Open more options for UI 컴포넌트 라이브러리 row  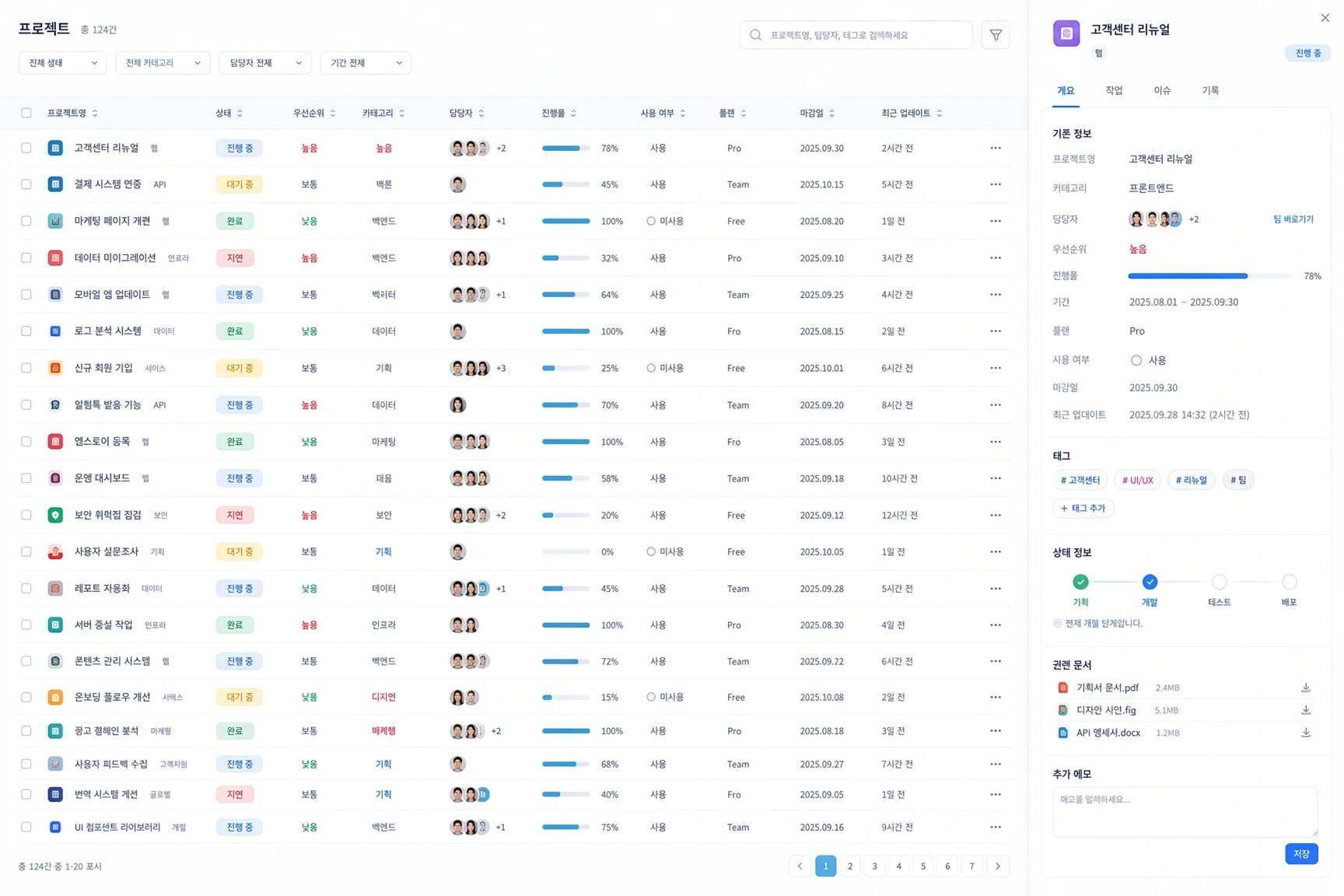pos(996,827)
